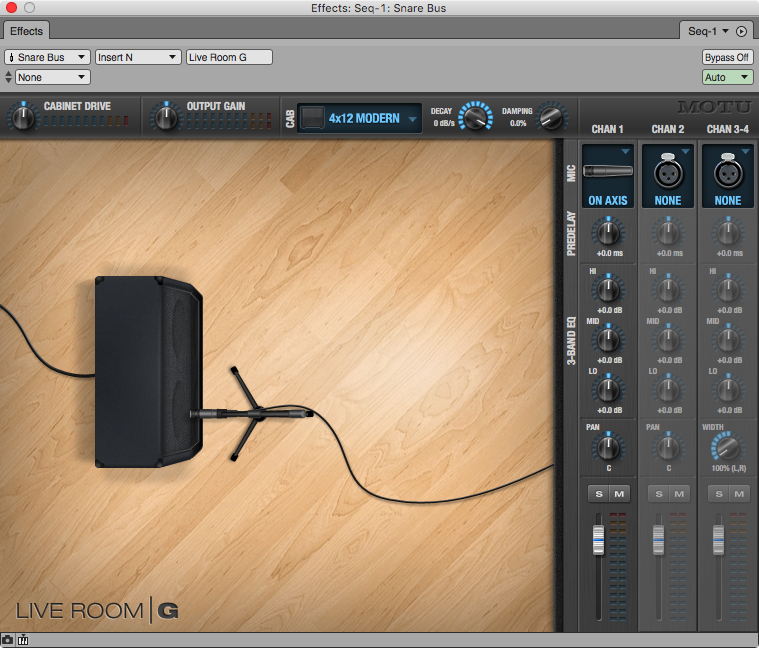Toggle the Bypass Off button
Viewport: 759px width, 648px height.
click(727, 58)
